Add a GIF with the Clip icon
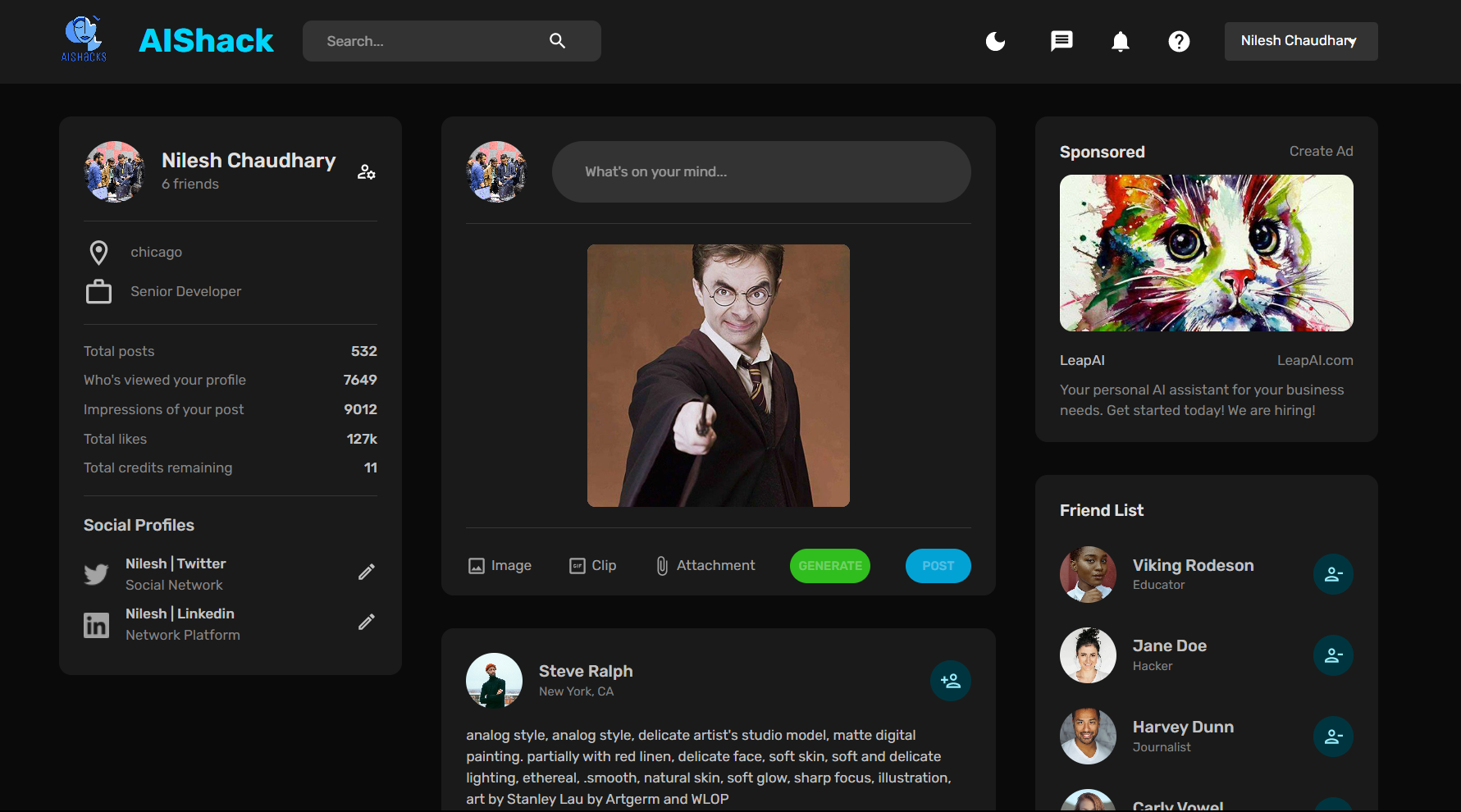 point(576,565)
